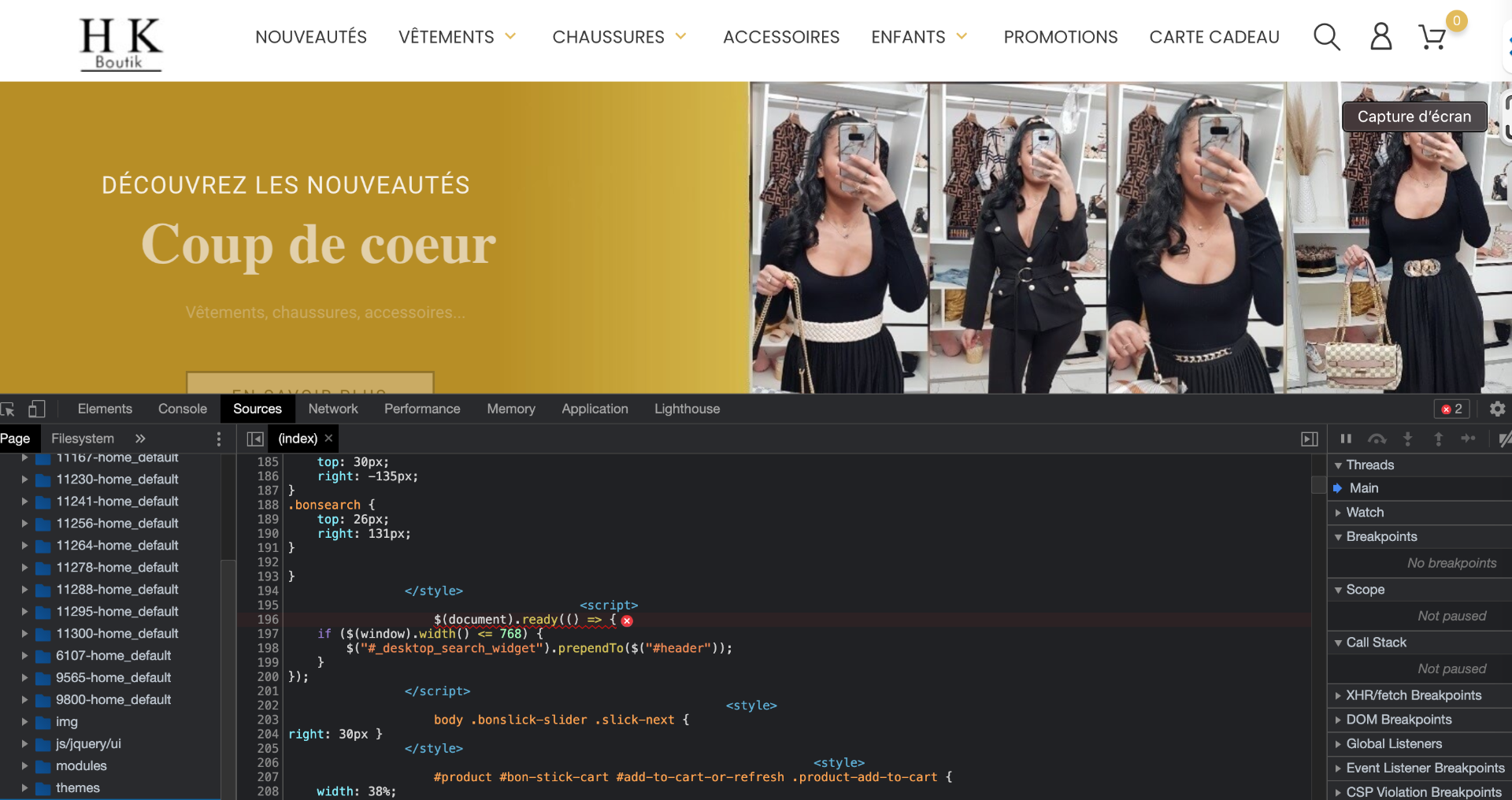This screenshot has width=1512, height=800.
Task: Toggle a breakpoint on line 204
Action: (x=268, y=734)
